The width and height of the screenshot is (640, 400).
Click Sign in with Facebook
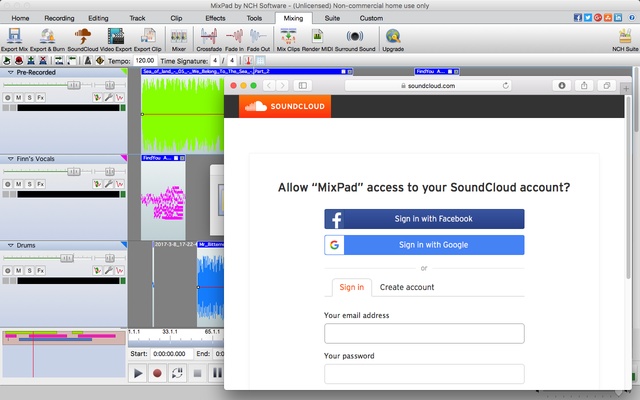[x=424, y=219]
